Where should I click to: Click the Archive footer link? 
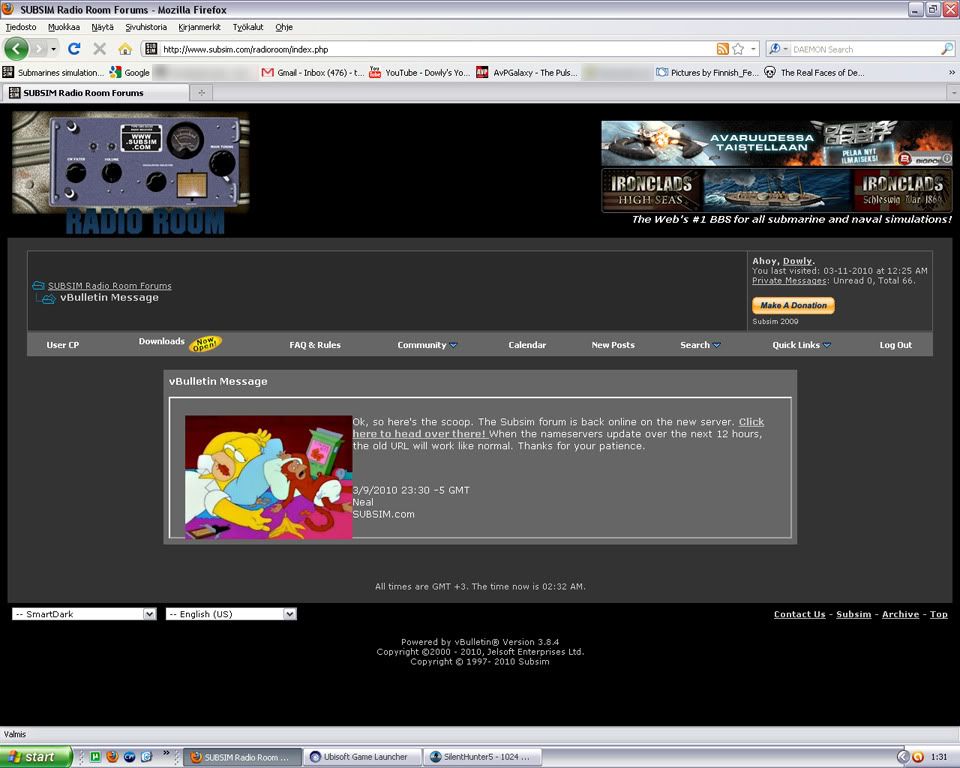(900, 614)
